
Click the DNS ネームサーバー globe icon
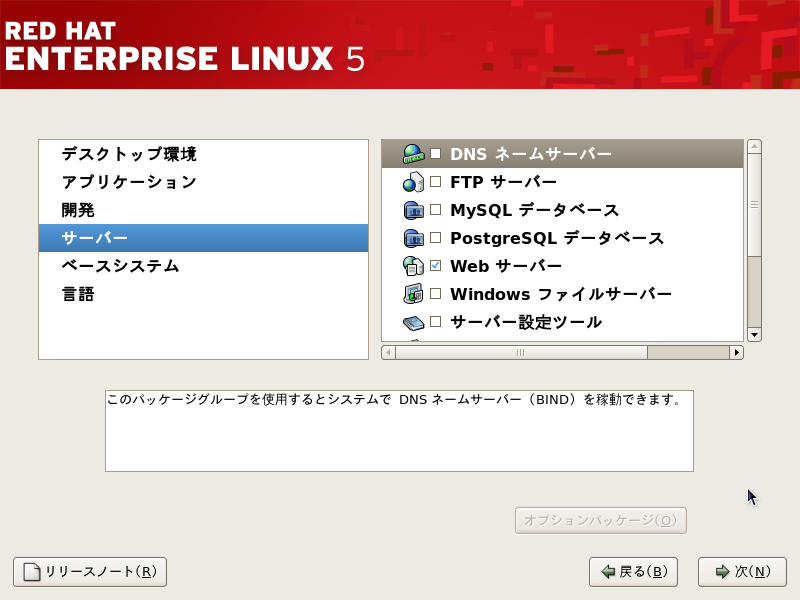(x=413, y=154)
